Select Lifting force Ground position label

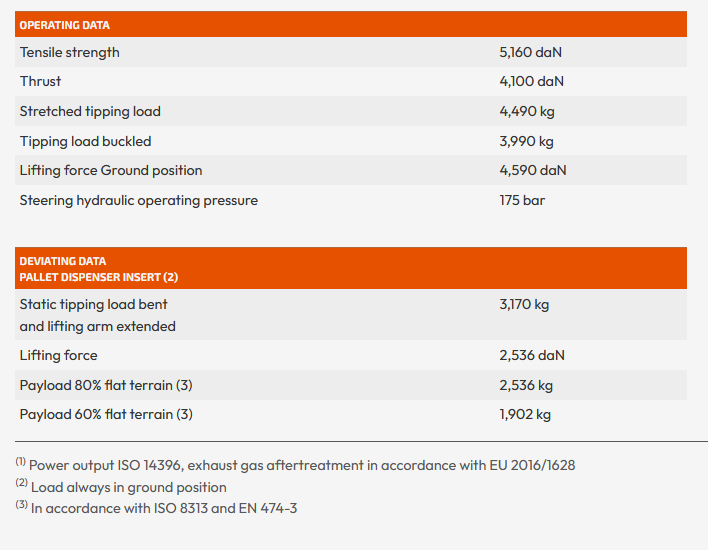111,170
